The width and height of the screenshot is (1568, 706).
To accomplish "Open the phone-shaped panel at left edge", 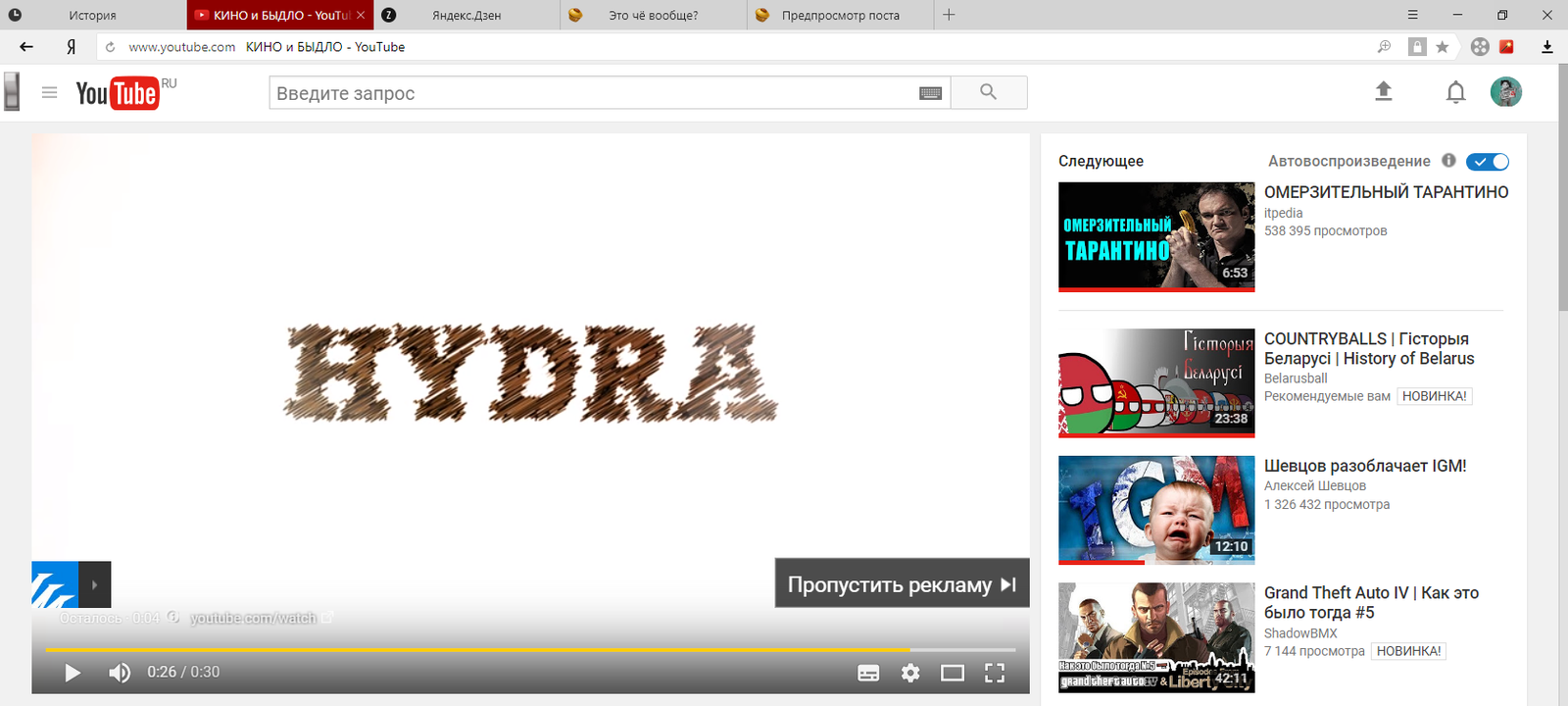I will (x=12, y=91).
